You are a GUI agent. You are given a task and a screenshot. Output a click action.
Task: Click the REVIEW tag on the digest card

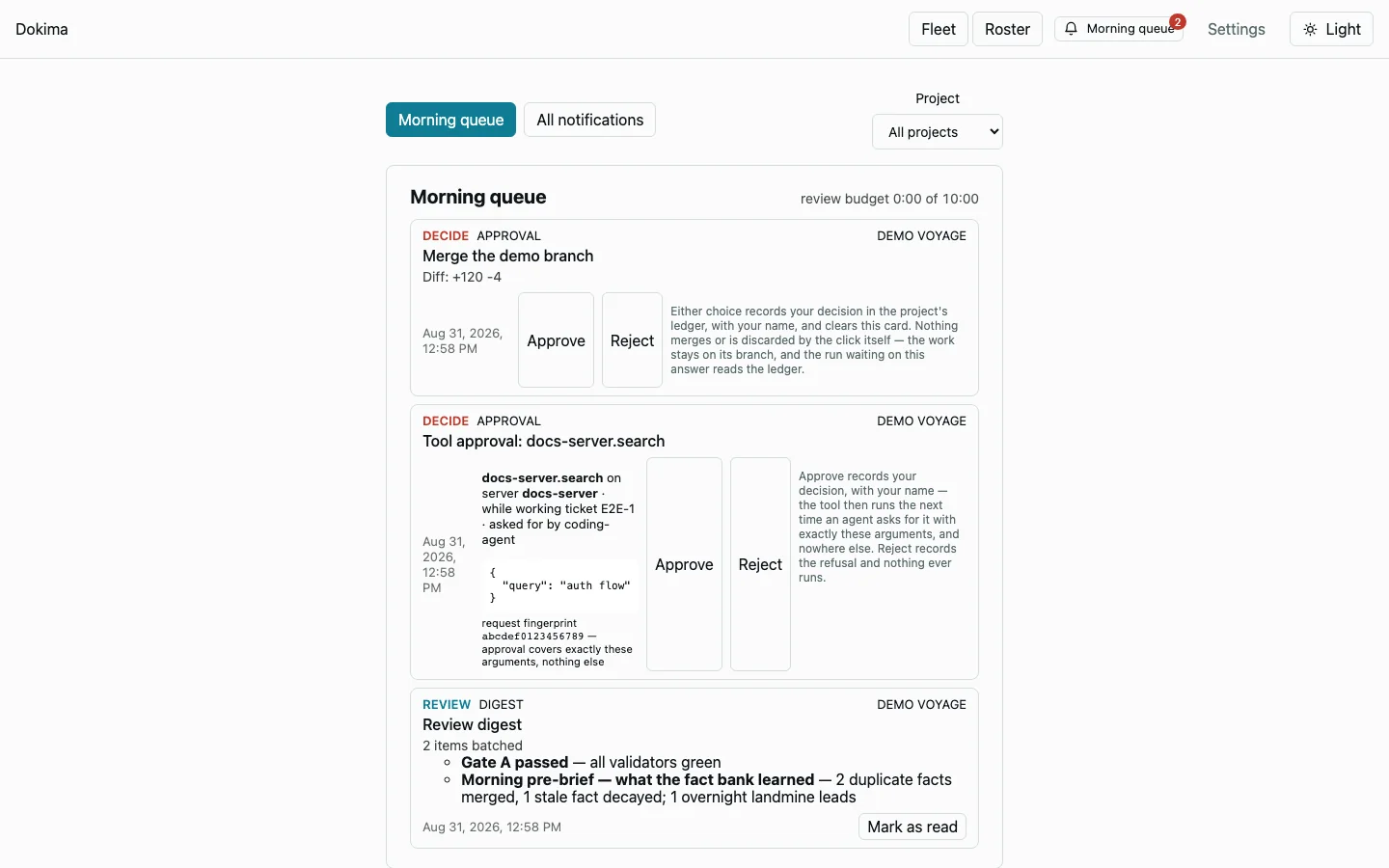tap(447, 704)
